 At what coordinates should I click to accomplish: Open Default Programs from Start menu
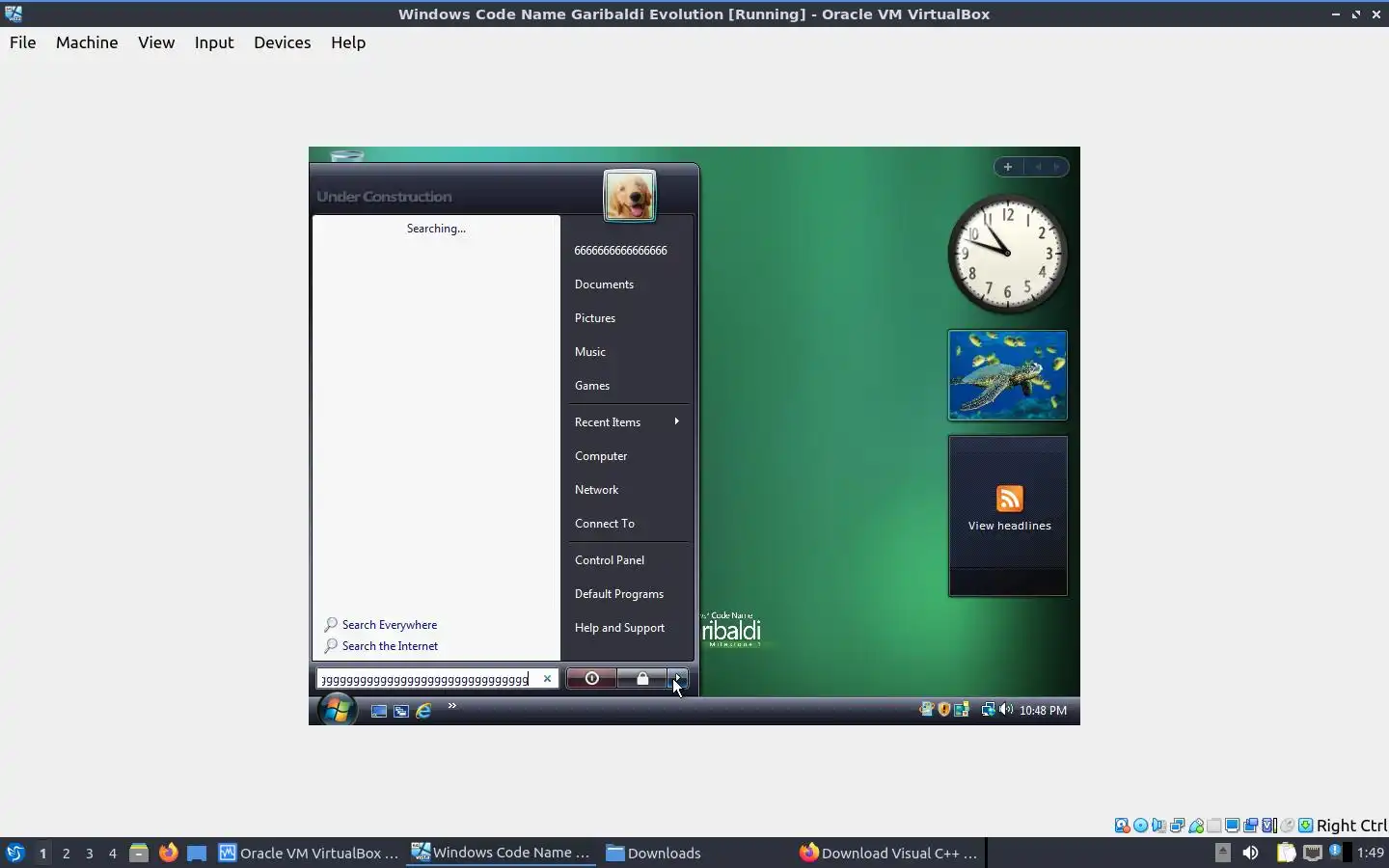[x=619, y=594]
